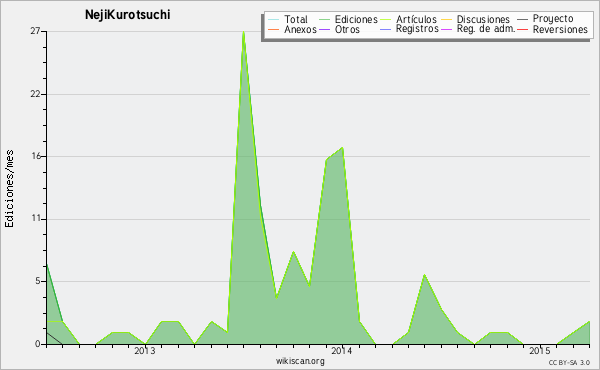Click the 2013 x-axis label
This screenshot has height=370, width=600.
[145, 350]
